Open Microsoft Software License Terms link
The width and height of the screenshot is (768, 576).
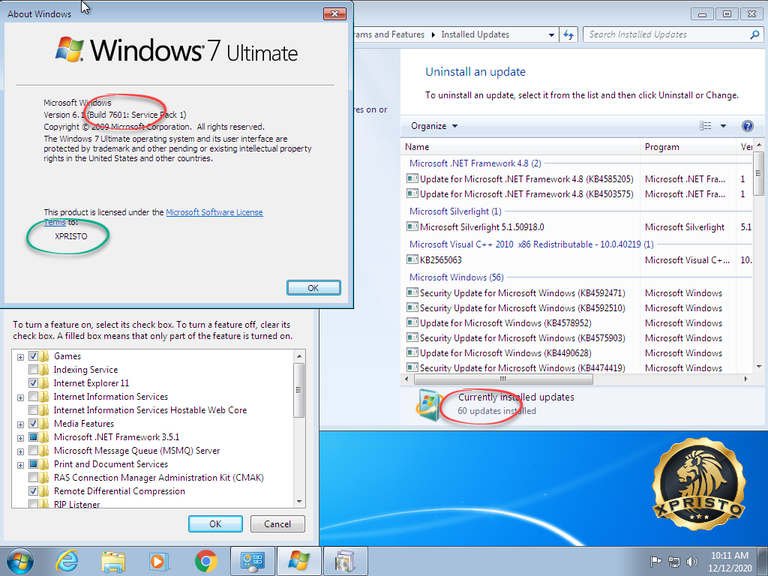(214, 213)
